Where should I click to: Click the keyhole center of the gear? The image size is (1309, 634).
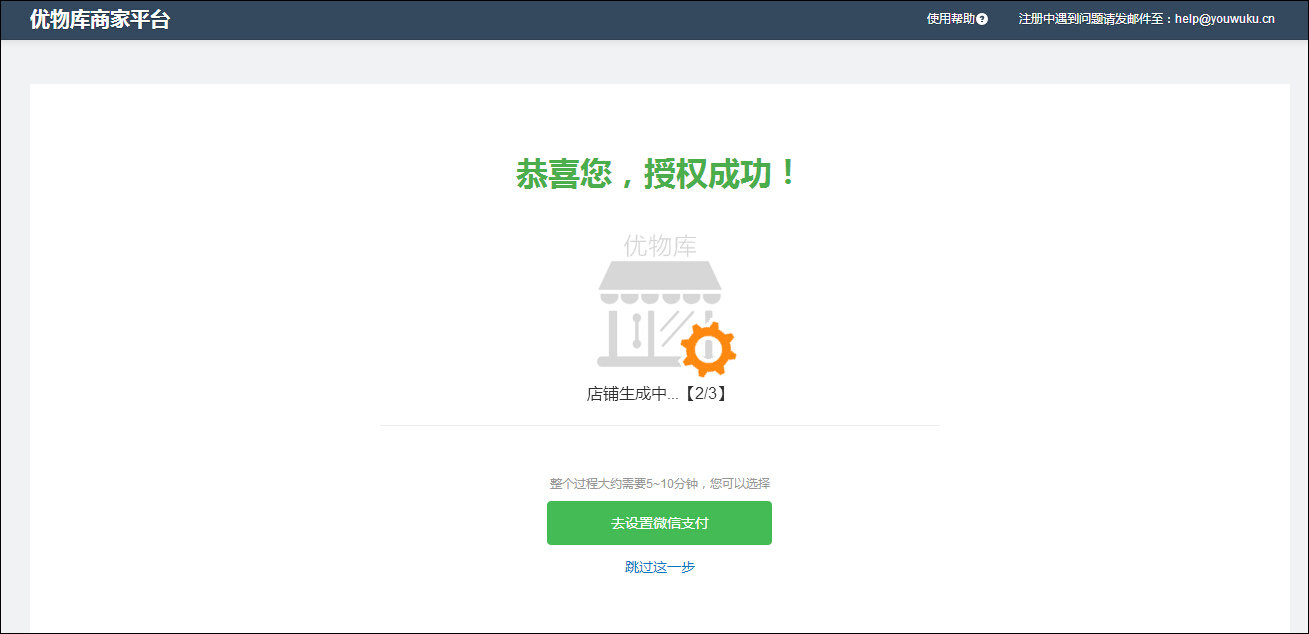[x=708, y=348]
